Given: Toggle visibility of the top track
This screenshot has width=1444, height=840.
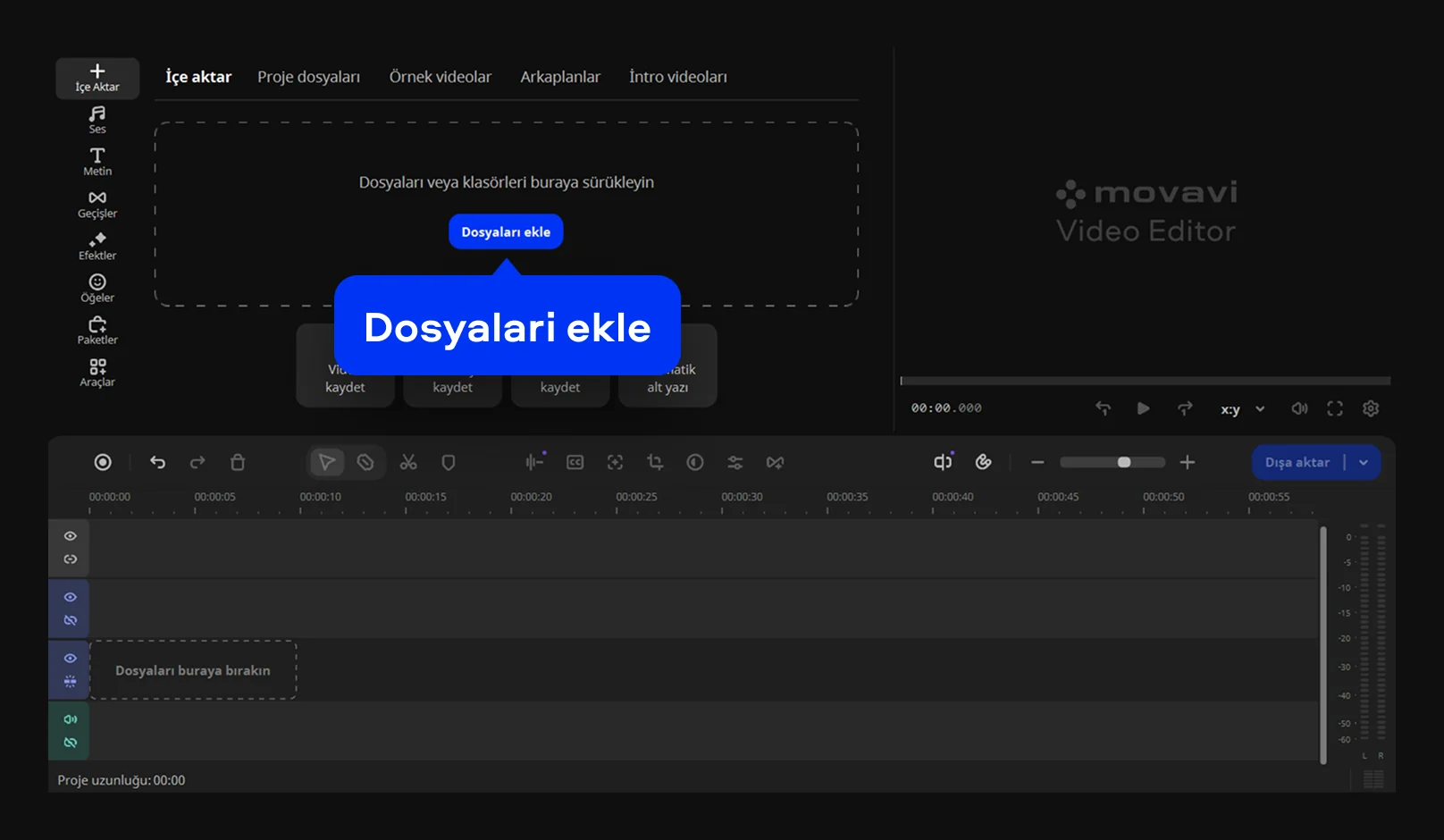Looking at the screenshot, I should coord(70,536).
